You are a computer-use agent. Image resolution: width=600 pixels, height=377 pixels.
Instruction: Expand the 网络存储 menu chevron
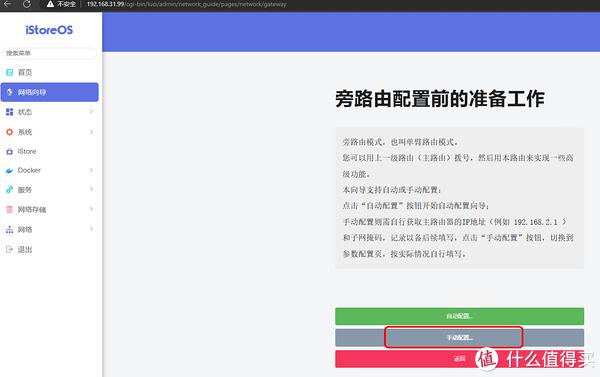point(91,209)
